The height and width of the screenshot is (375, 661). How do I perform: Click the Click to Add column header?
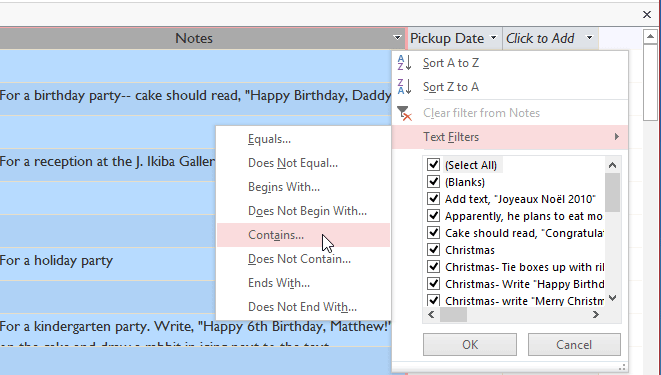click(x=551, y=38)
